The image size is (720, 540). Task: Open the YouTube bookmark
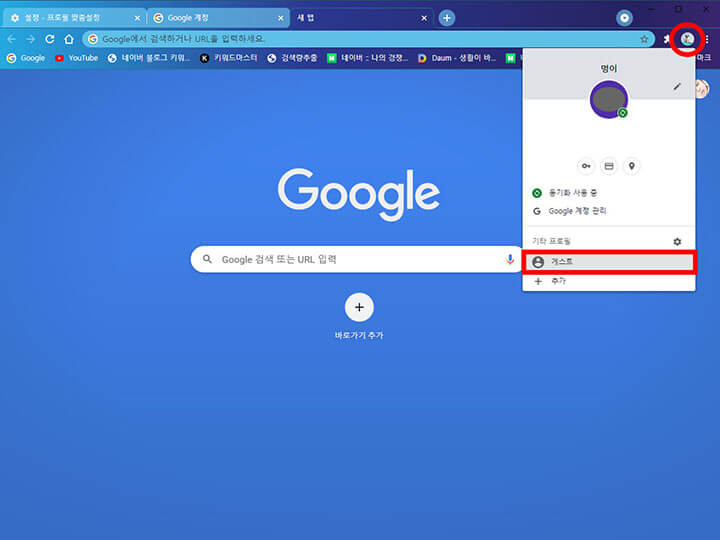click(76, 58)
